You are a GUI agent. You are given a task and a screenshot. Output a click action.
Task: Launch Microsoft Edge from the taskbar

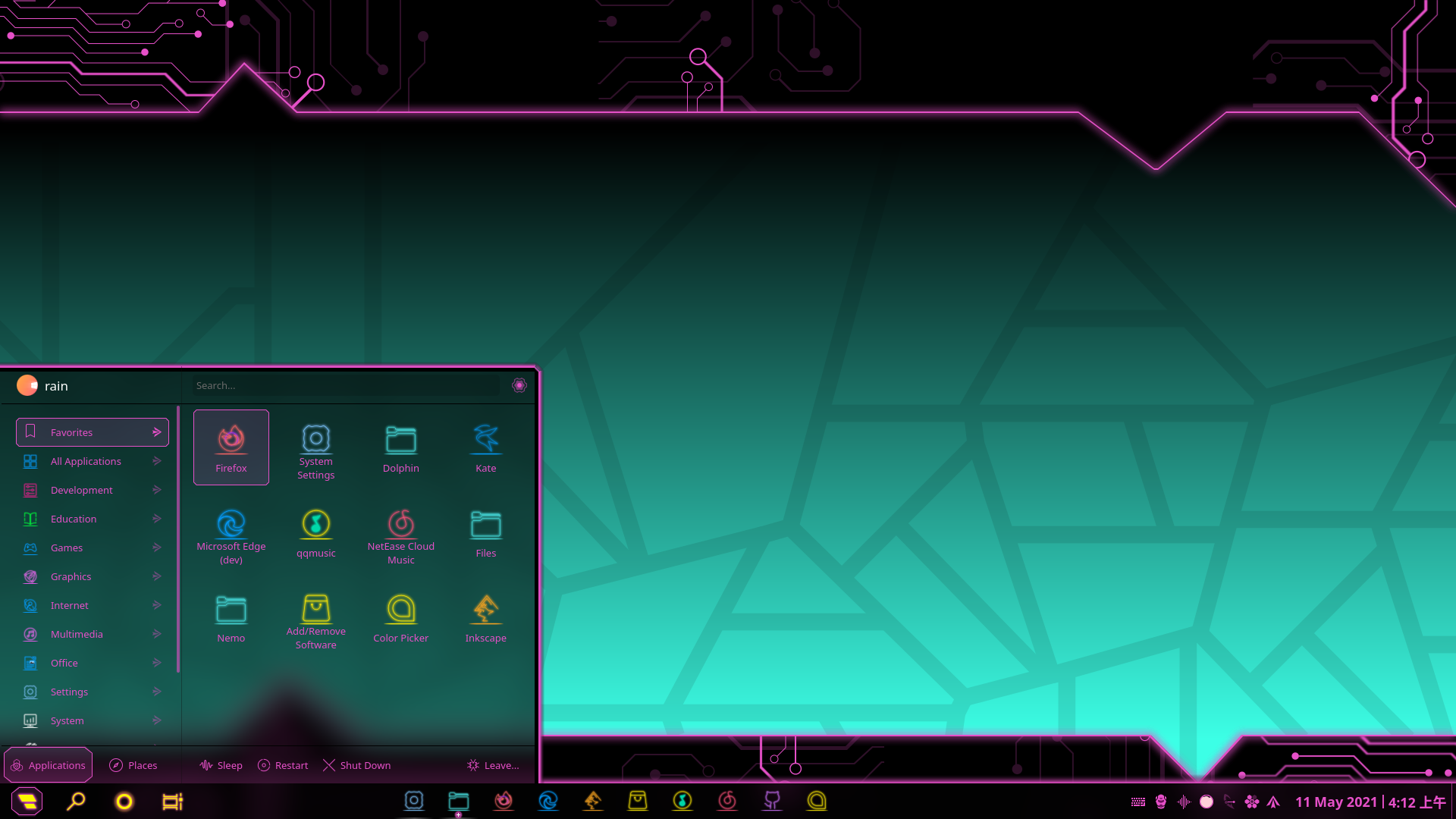coord(548,801)
